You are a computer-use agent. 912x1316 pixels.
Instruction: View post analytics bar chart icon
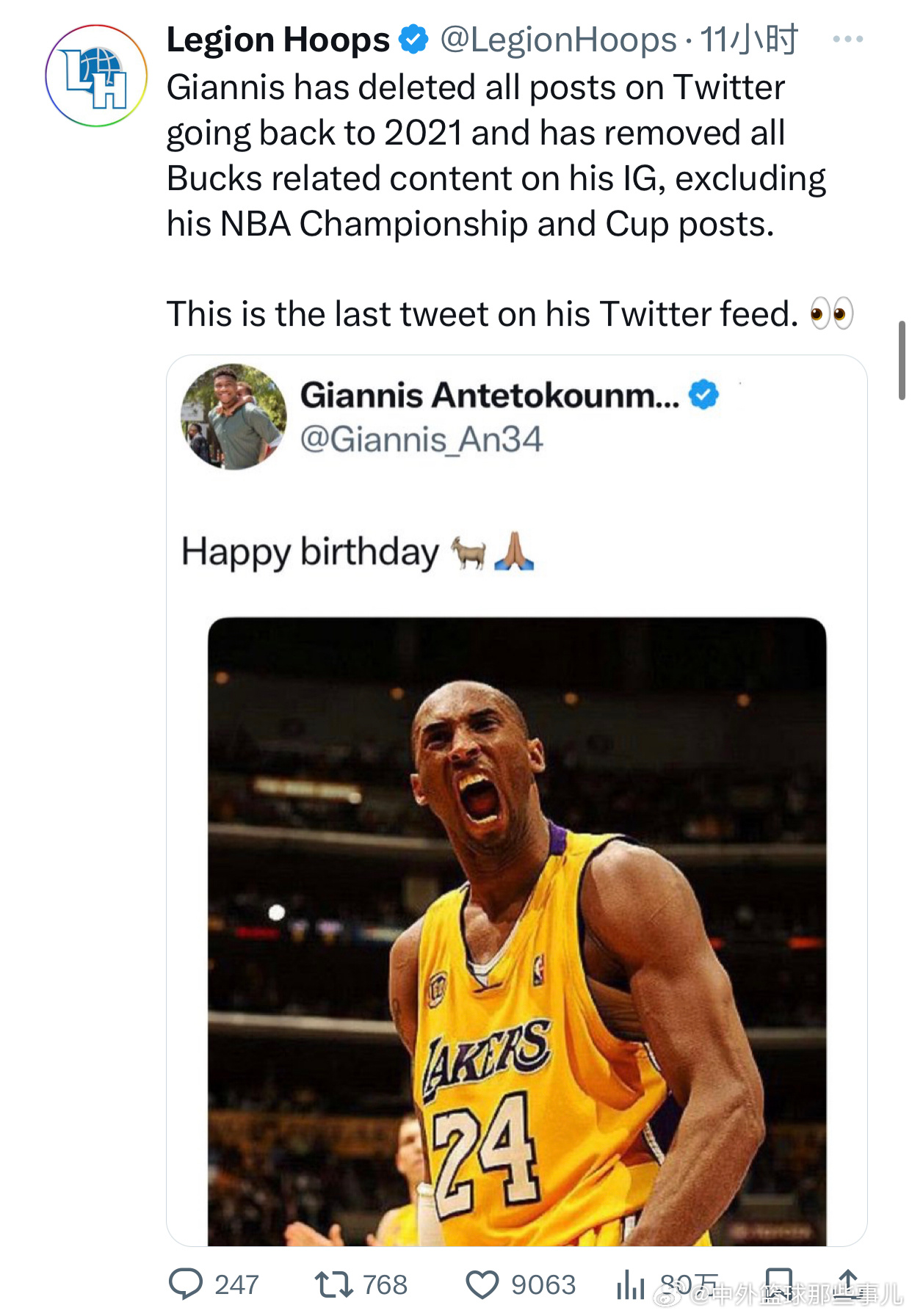[630, 1284]
